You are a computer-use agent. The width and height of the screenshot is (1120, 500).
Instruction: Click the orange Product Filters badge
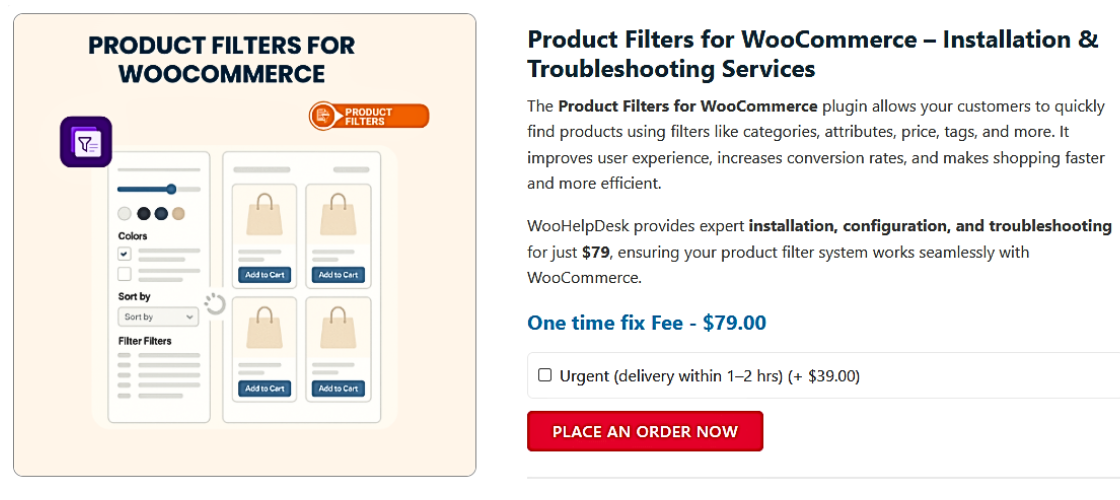click(369, 116)
